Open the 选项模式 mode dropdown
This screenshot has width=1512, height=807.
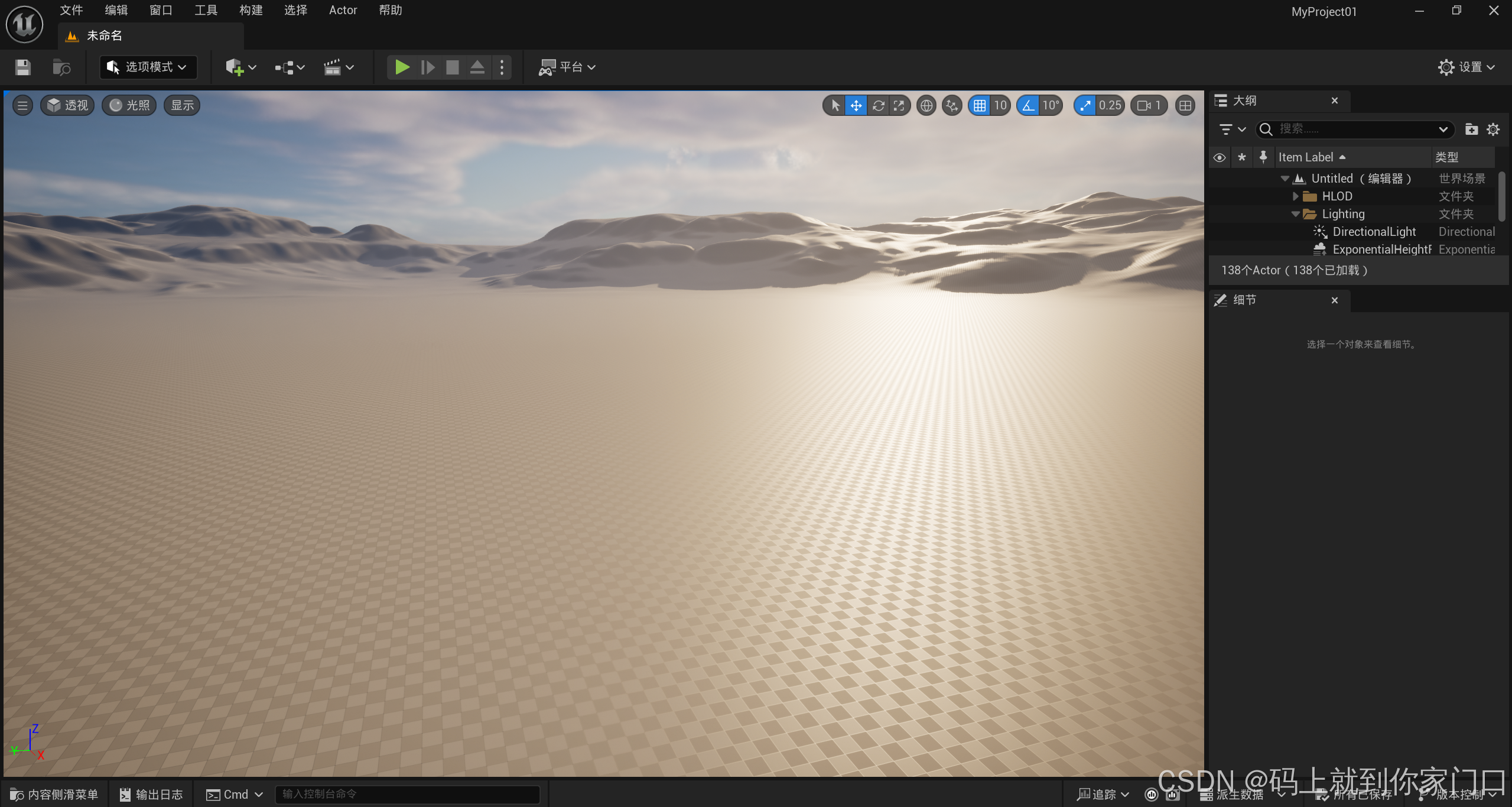[148, 67]
